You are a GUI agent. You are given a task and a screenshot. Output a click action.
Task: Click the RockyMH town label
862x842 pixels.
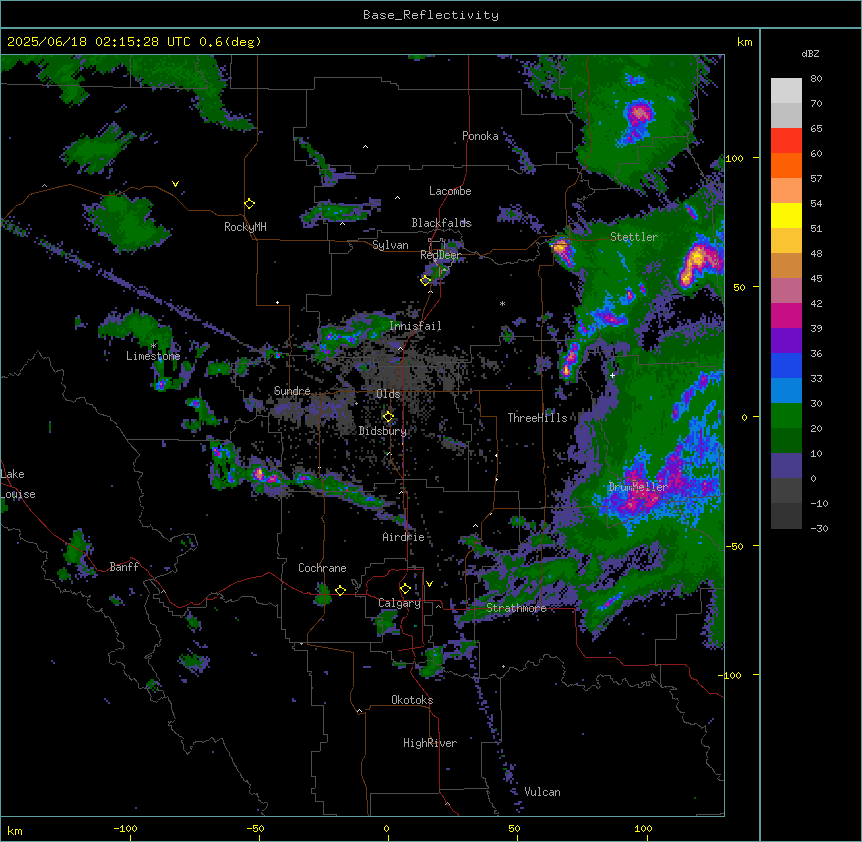(x=245, y=226)
